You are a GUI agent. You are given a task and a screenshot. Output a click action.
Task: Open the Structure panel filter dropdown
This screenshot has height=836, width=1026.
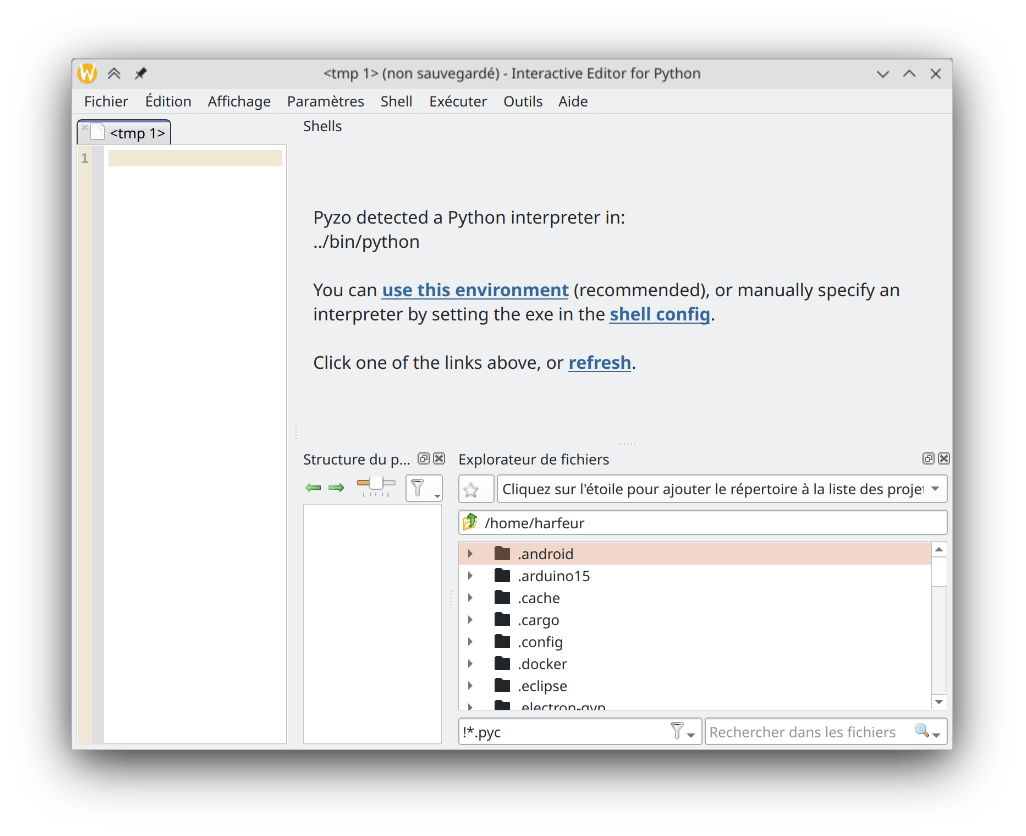click(424, 489)
